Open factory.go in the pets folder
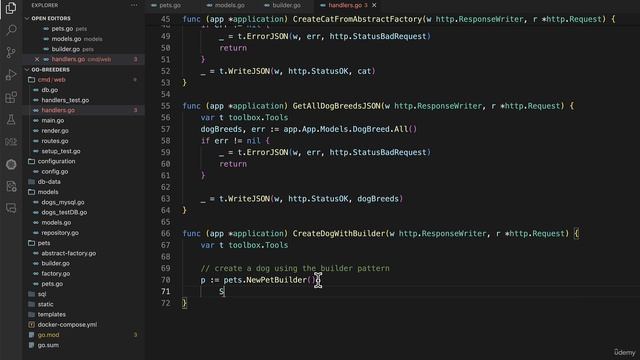640x360 pixels. (56, 273)
